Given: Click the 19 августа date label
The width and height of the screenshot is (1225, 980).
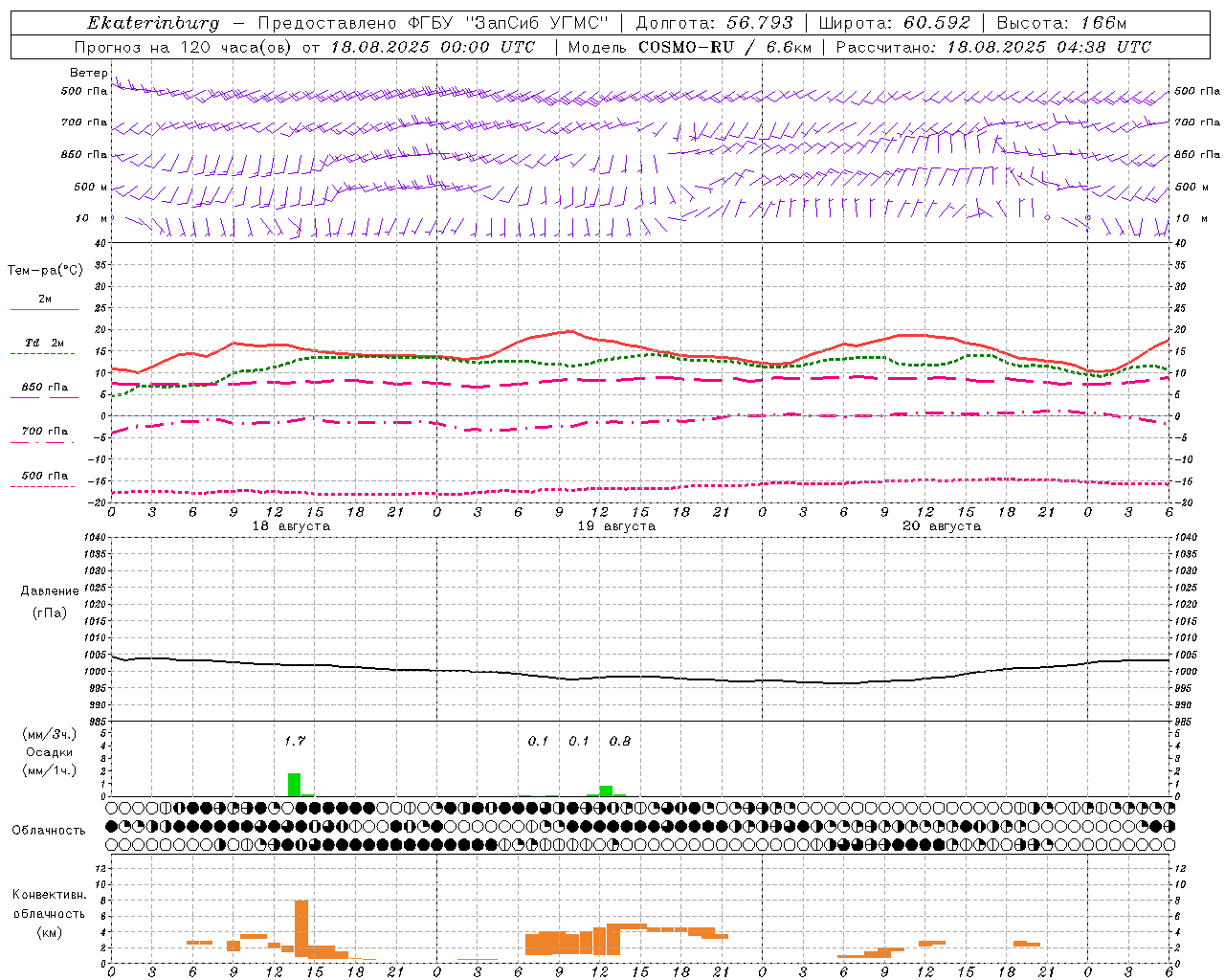Looking at the screenshot, I should 616,526.
